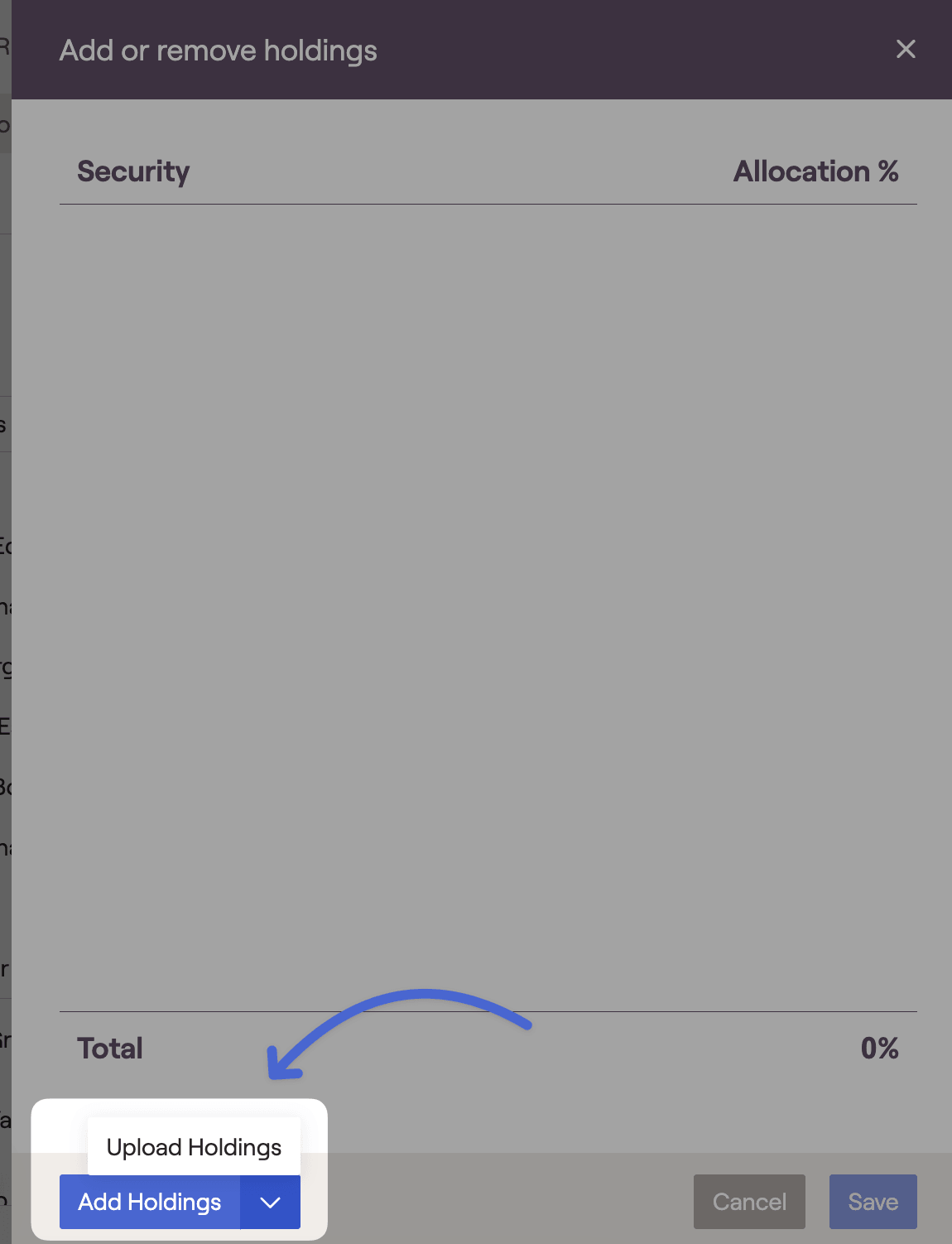Click the footer bar left of Cancel
952x1244 pixels.
497,1201
